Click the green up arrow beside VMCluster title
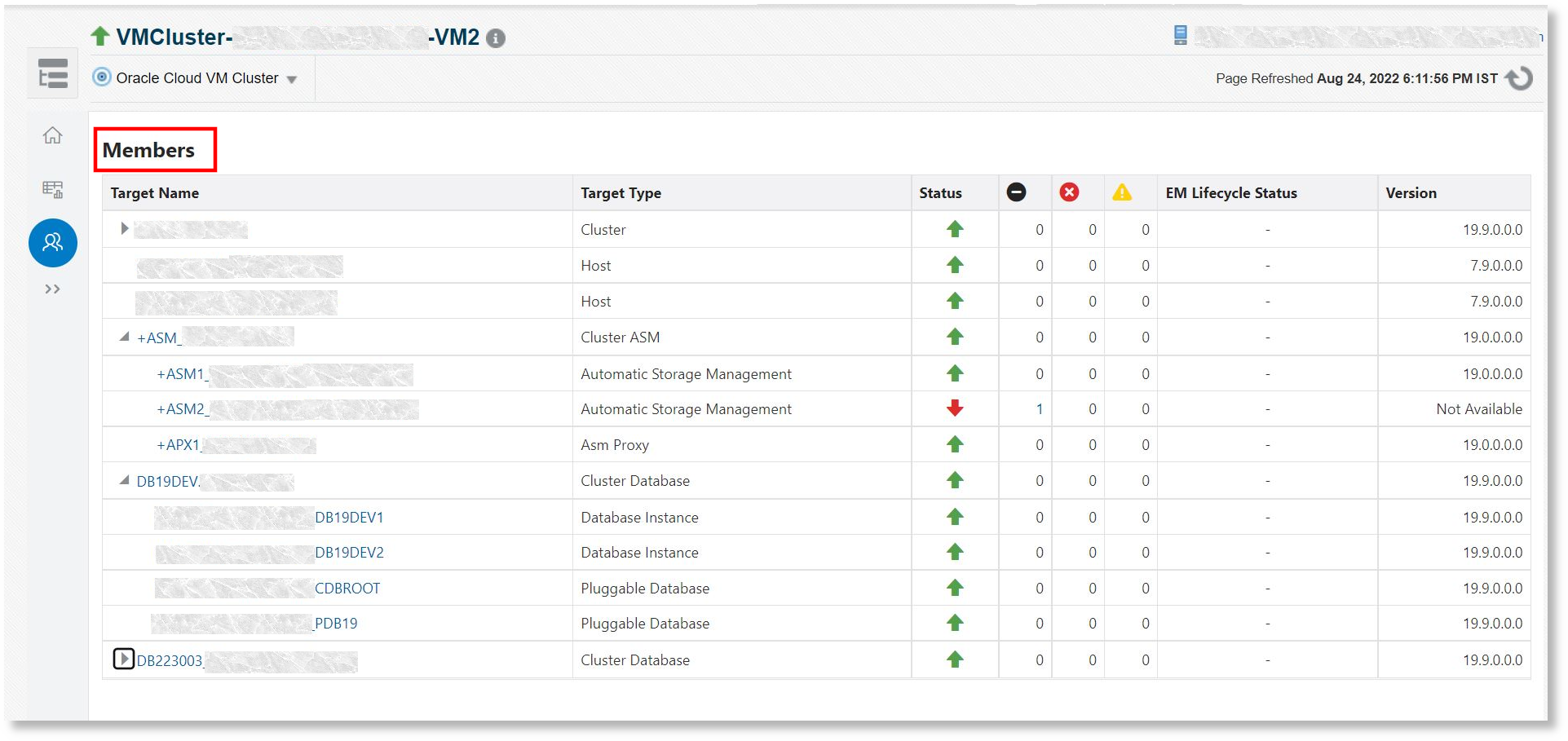This screenshot has height=741, width=1568. click(x=100, y=36)
